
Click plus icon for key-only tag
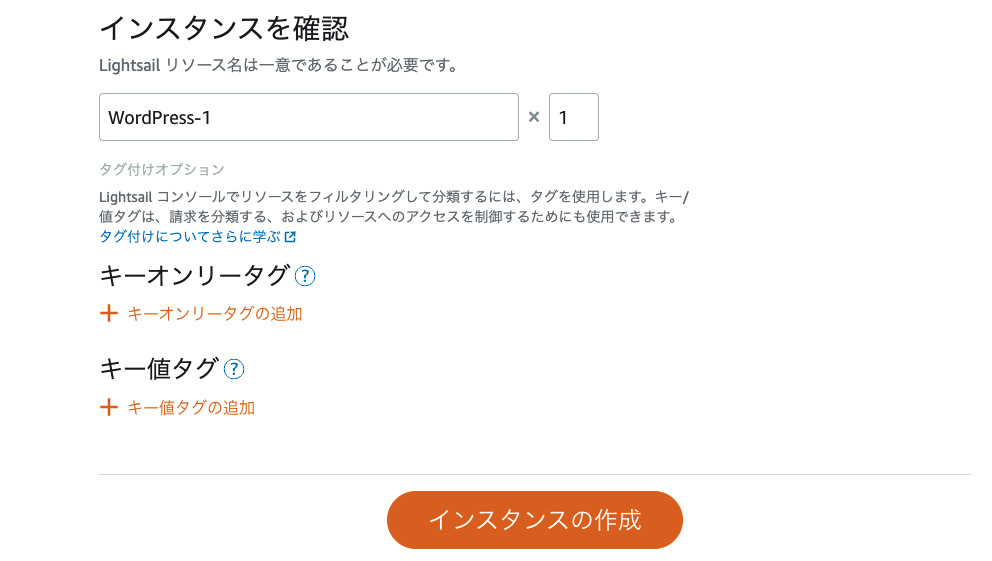click(x=109, y=313)
